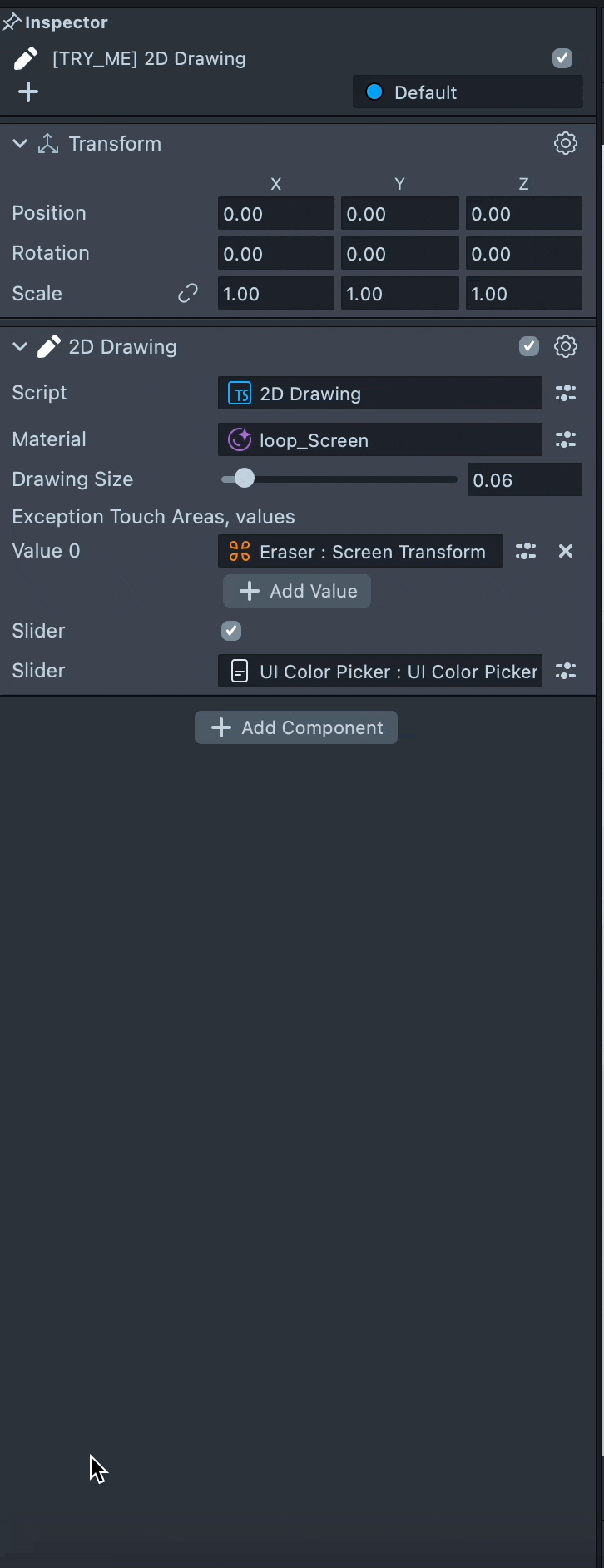Click the Position X input field

click(275, 214)
